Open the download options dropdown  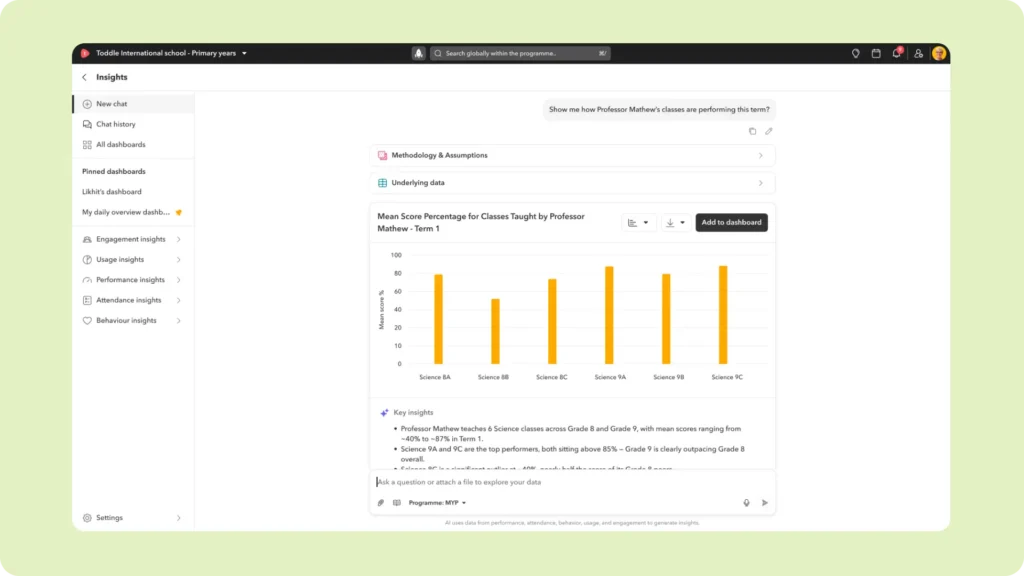click(x=676, y=223)
